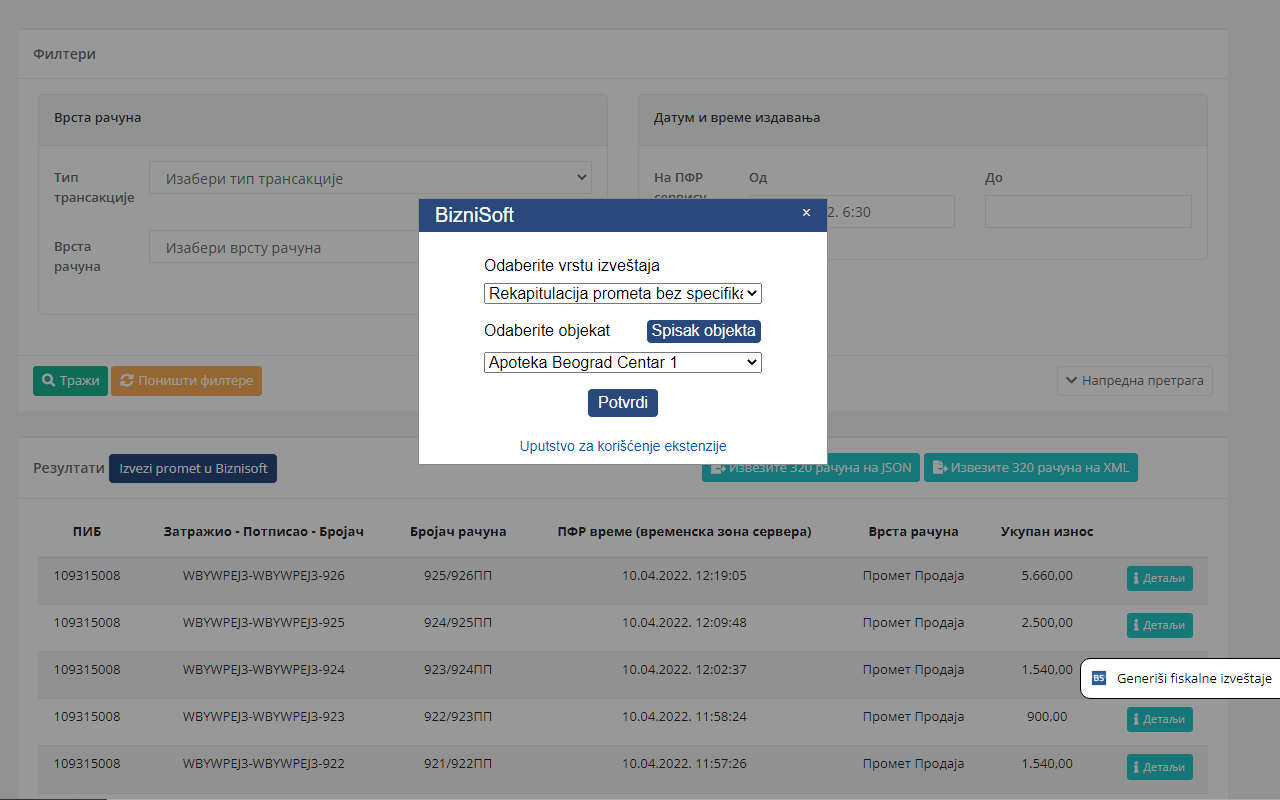The image size is (1280, 800).
Task: Open Uputstvo za korišćenje ekstenzije link
Action: pos(622,446)
